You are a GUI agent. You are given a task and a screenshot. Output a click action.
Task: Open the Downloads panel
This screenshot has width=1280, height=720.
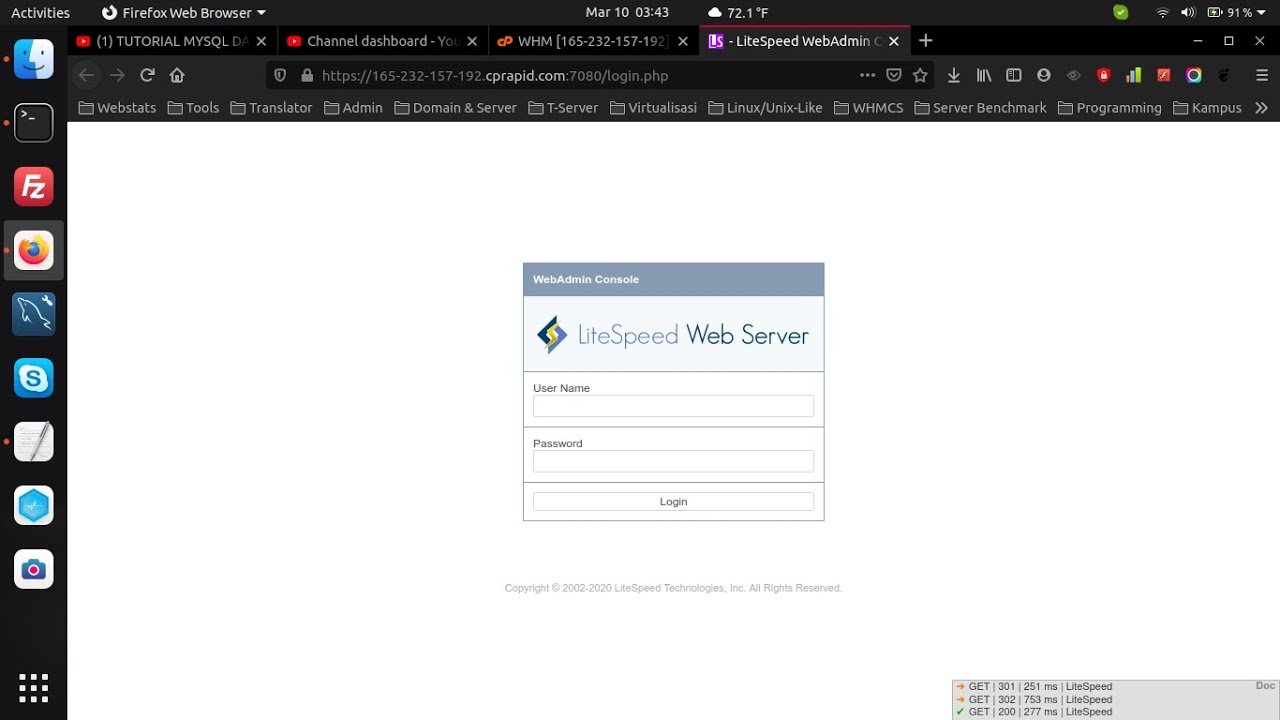[954, 75]
